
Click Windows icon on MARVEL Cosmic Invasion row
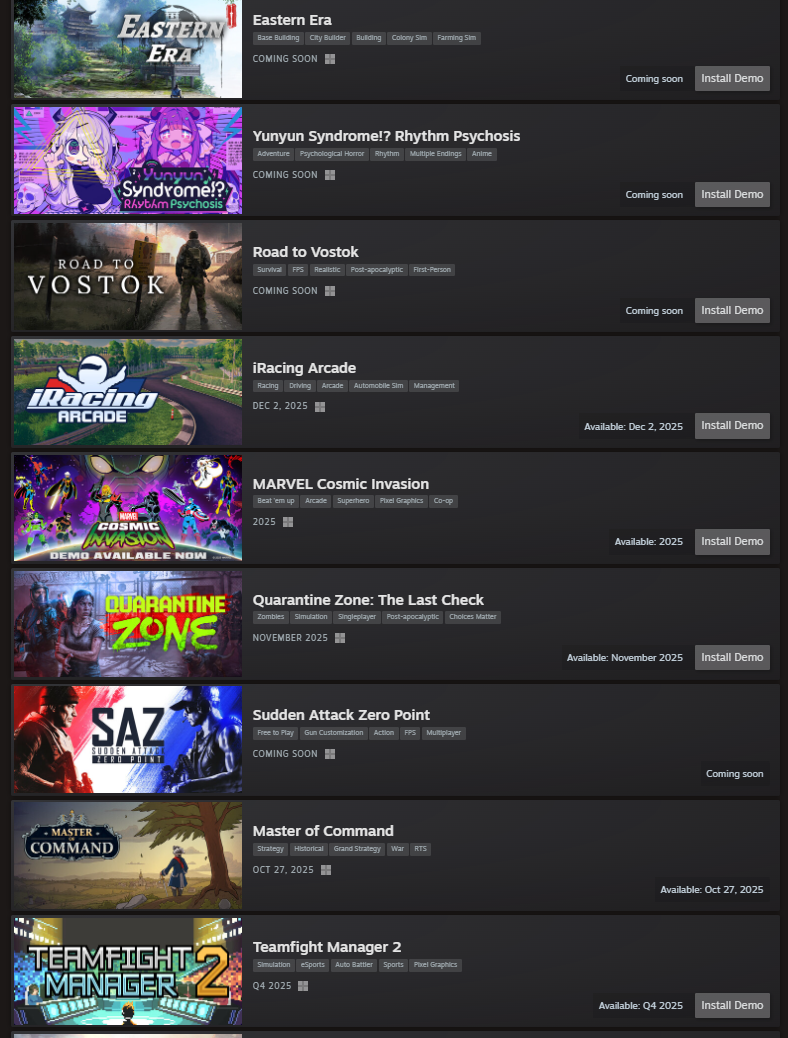288,522
